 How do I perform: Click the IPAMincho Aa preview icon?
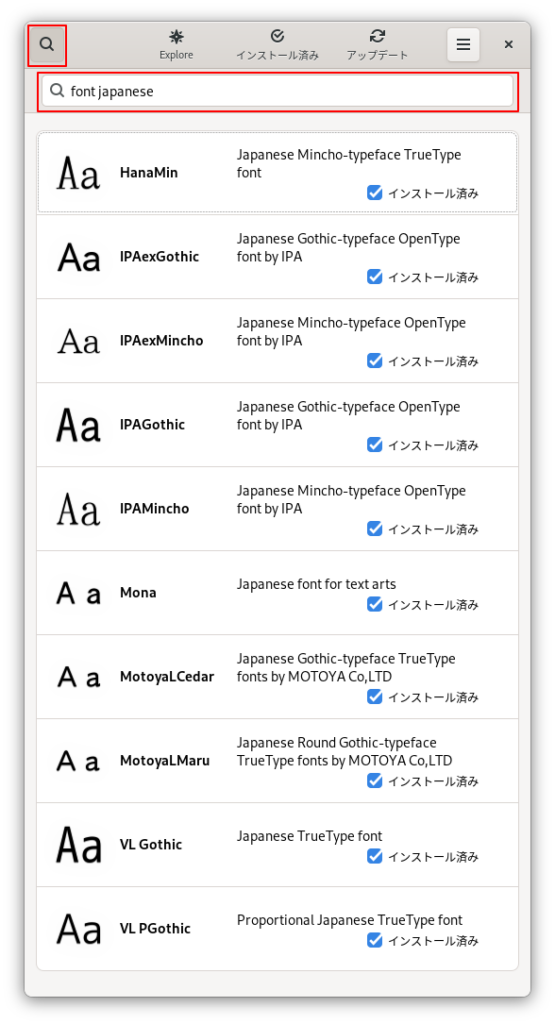pos(78,509)
